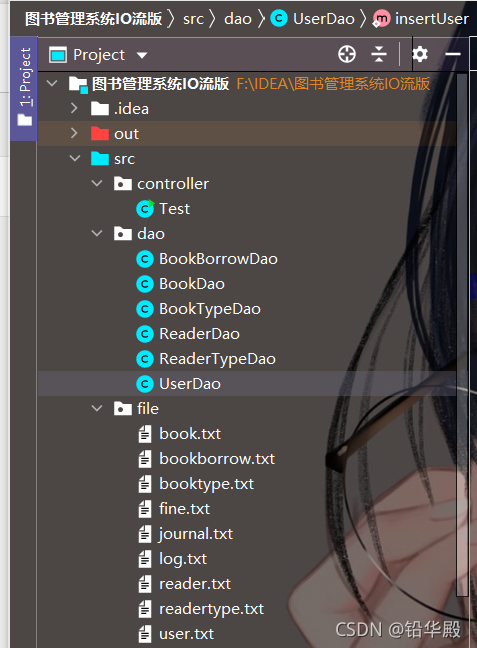Image resolution: width=477 pixels, height=648 pixels.
Task: Select the booktype.txt file name
Action: [206, 484]
